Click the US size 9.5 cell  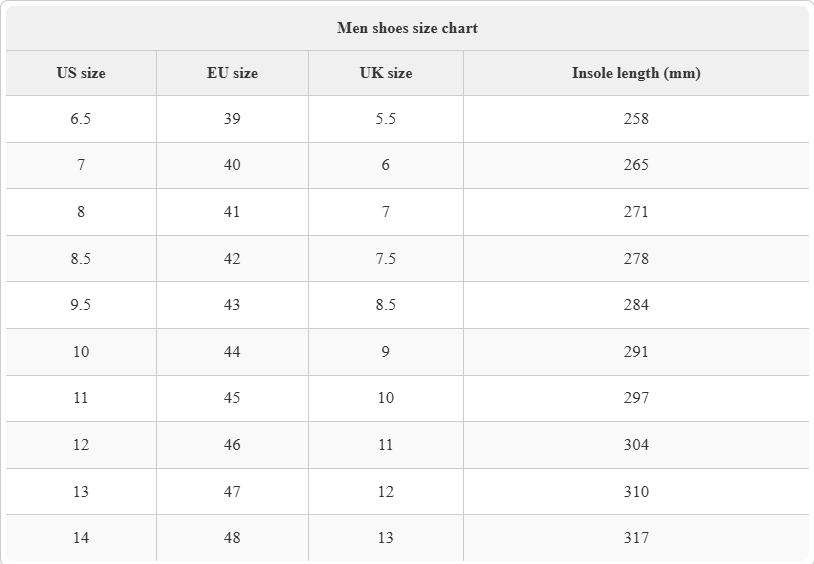81,305
